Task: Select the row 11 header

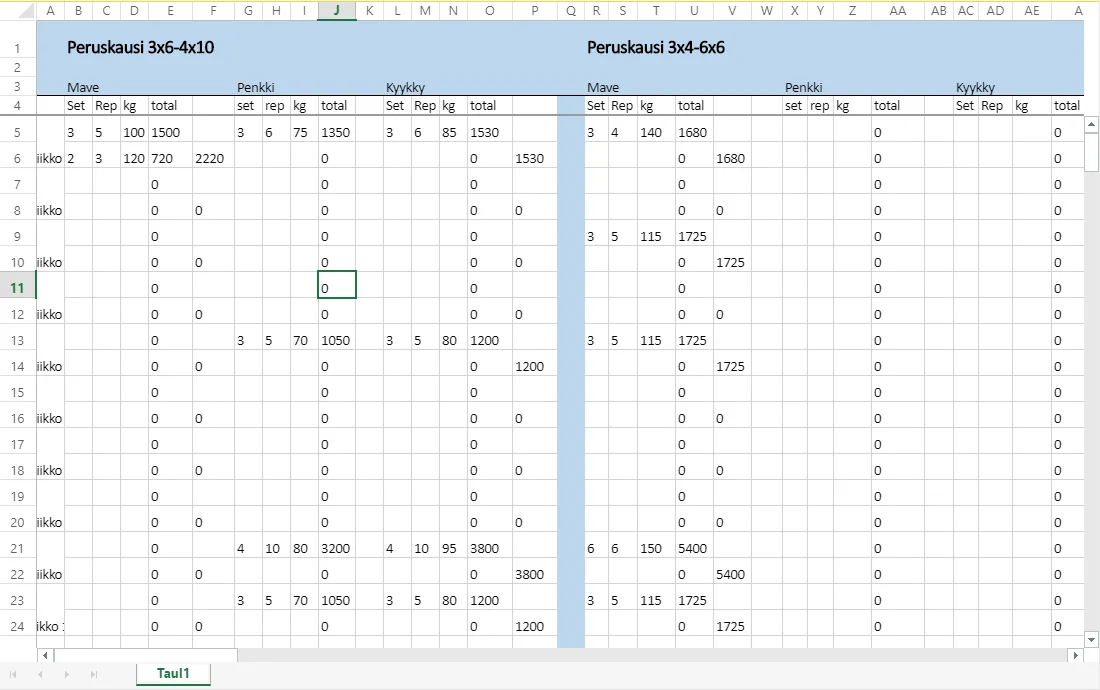Action: tap(17, 288)
